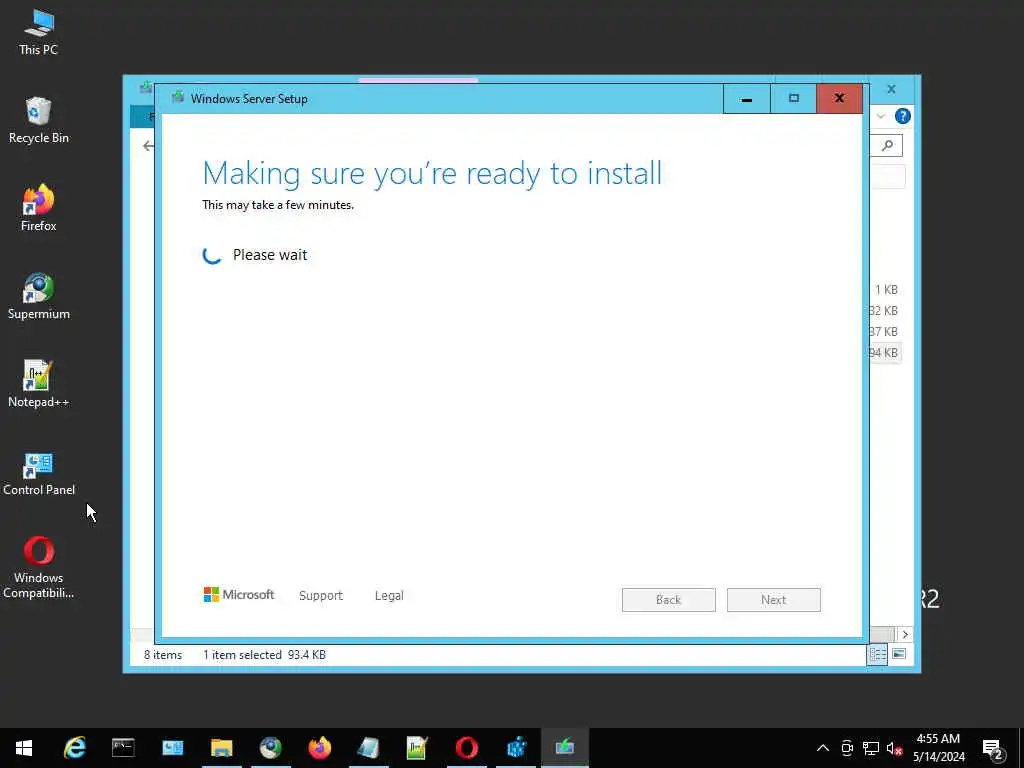The image size is (1024, 768).
Task: Select Windows Server Setup taskbar button
Action: click(x=565, y=748)
